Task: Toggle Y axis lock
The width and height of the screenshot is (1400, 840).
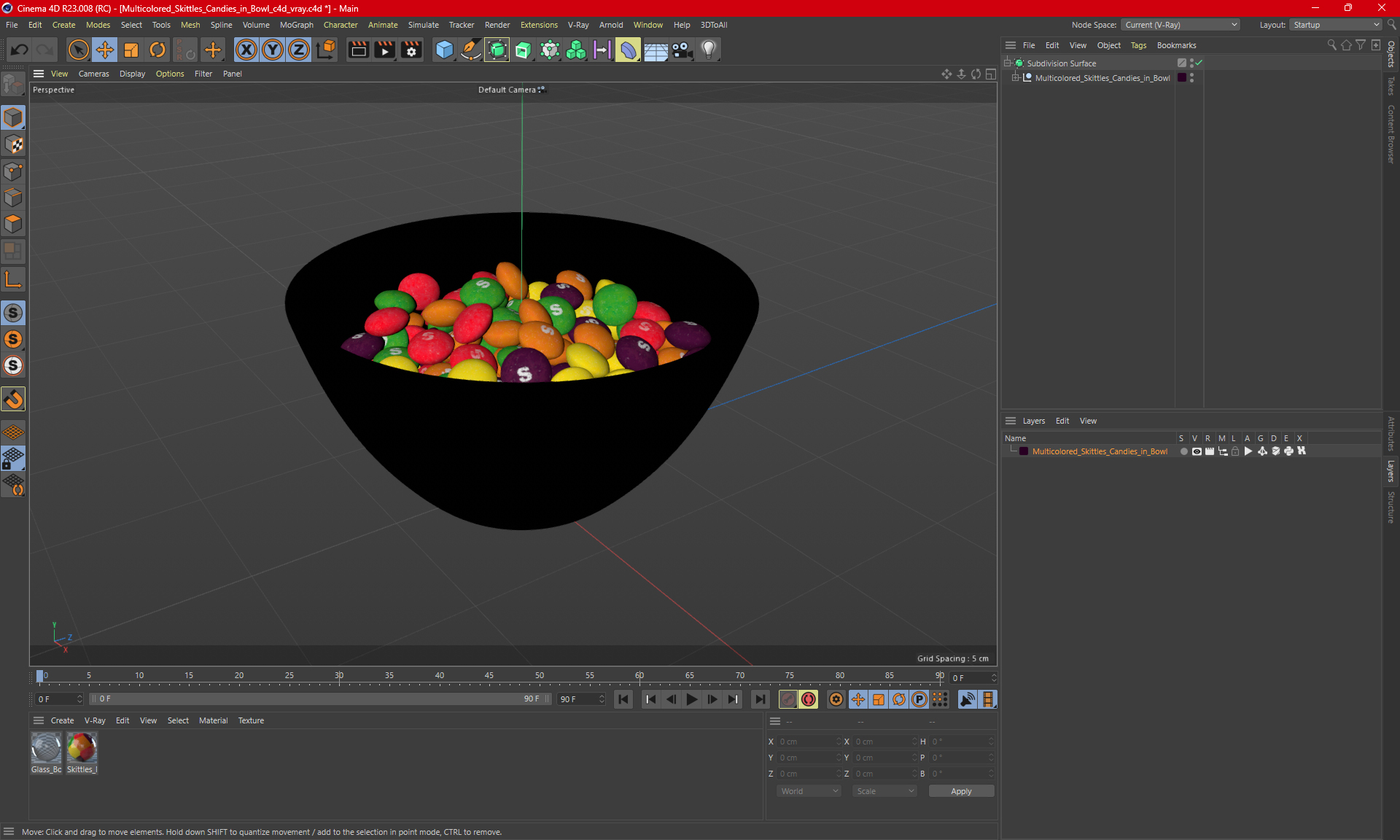Action: [273, 50]
